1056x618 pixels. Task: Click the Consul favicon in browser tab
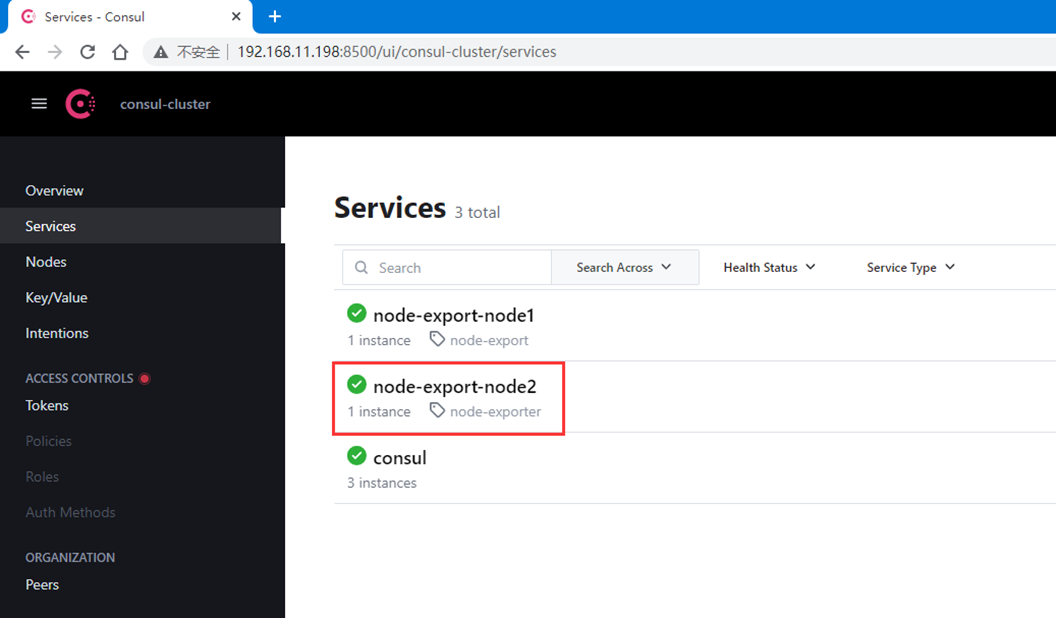(x=28, y=16)
